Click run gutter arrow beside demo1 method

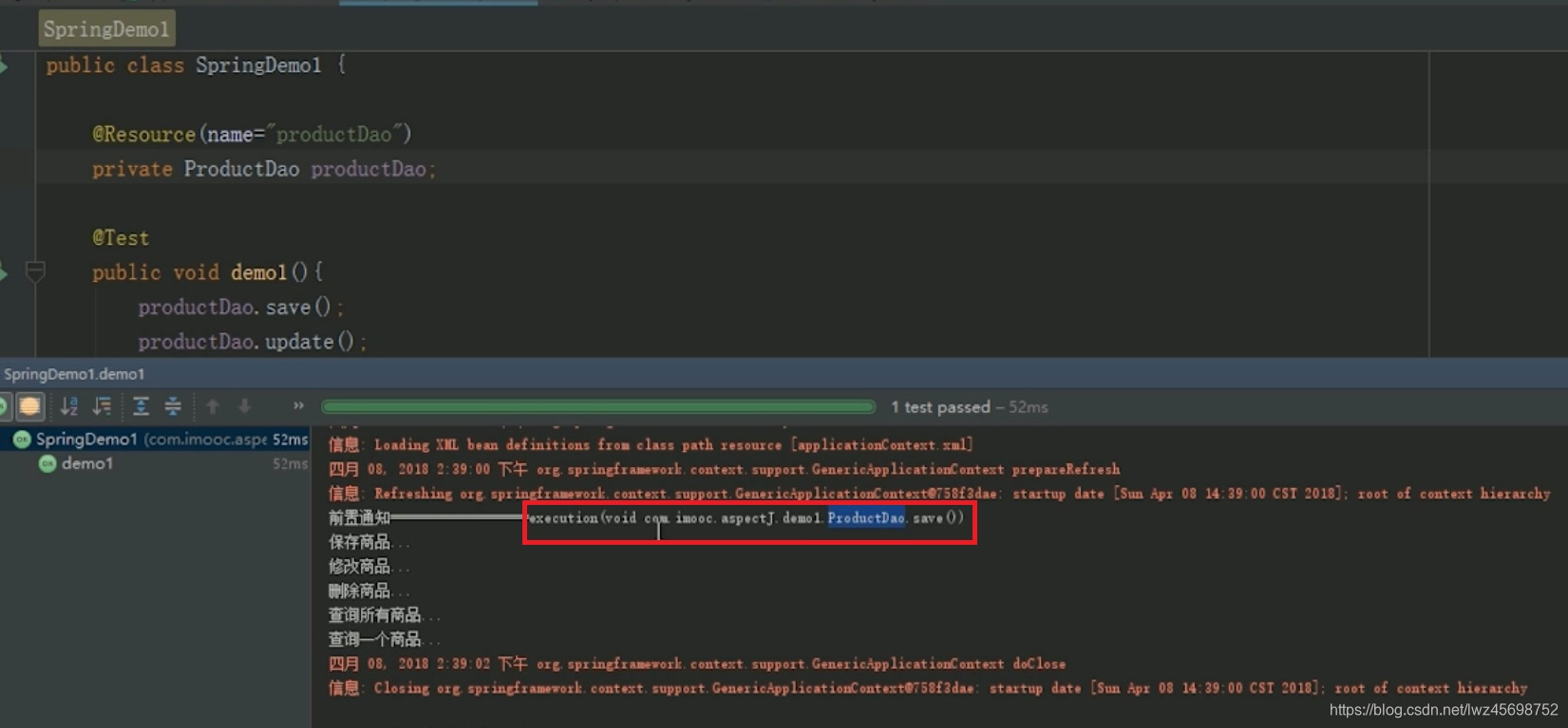(x=5, y=273)
